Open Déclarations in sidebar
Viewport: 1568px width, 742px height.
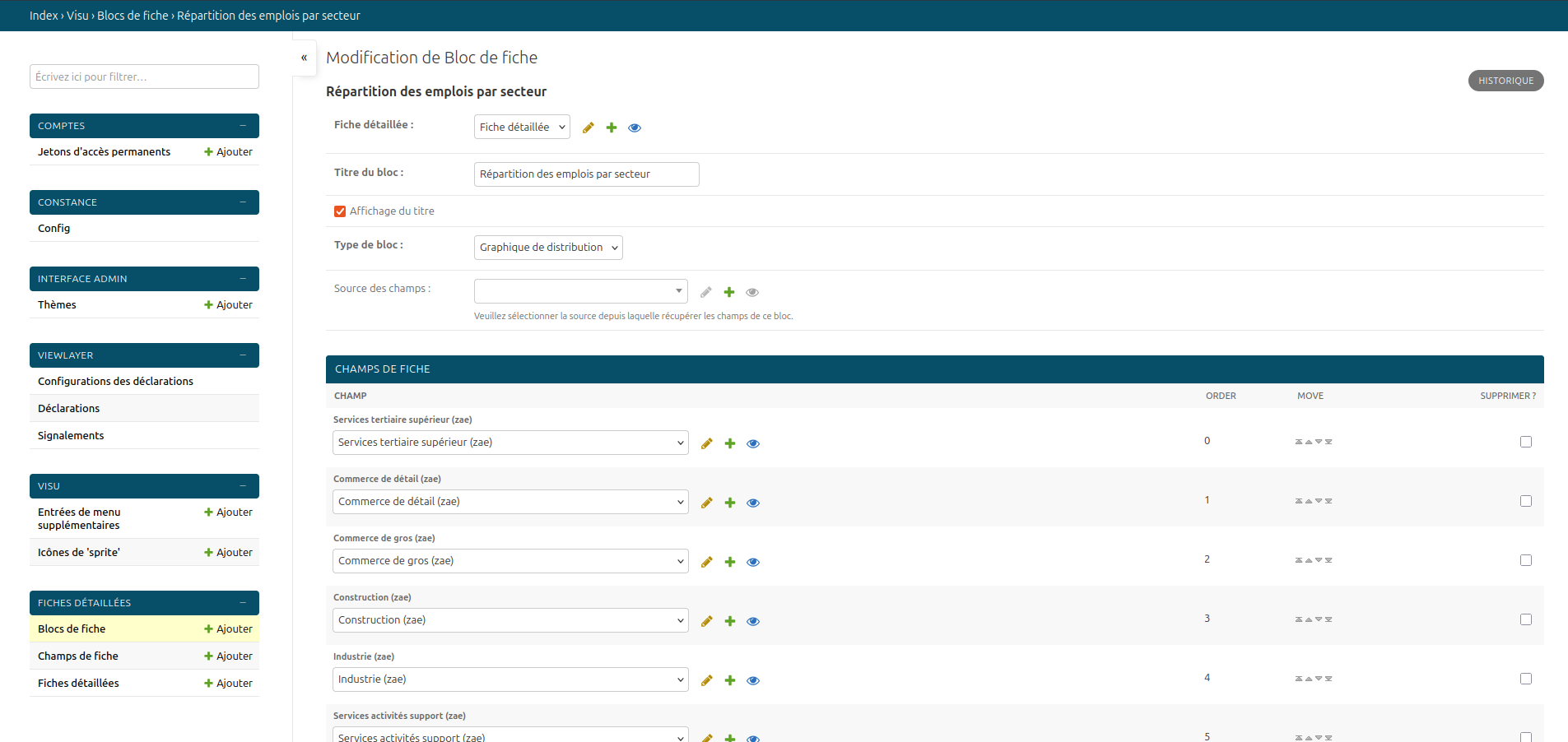coord(68,409)
